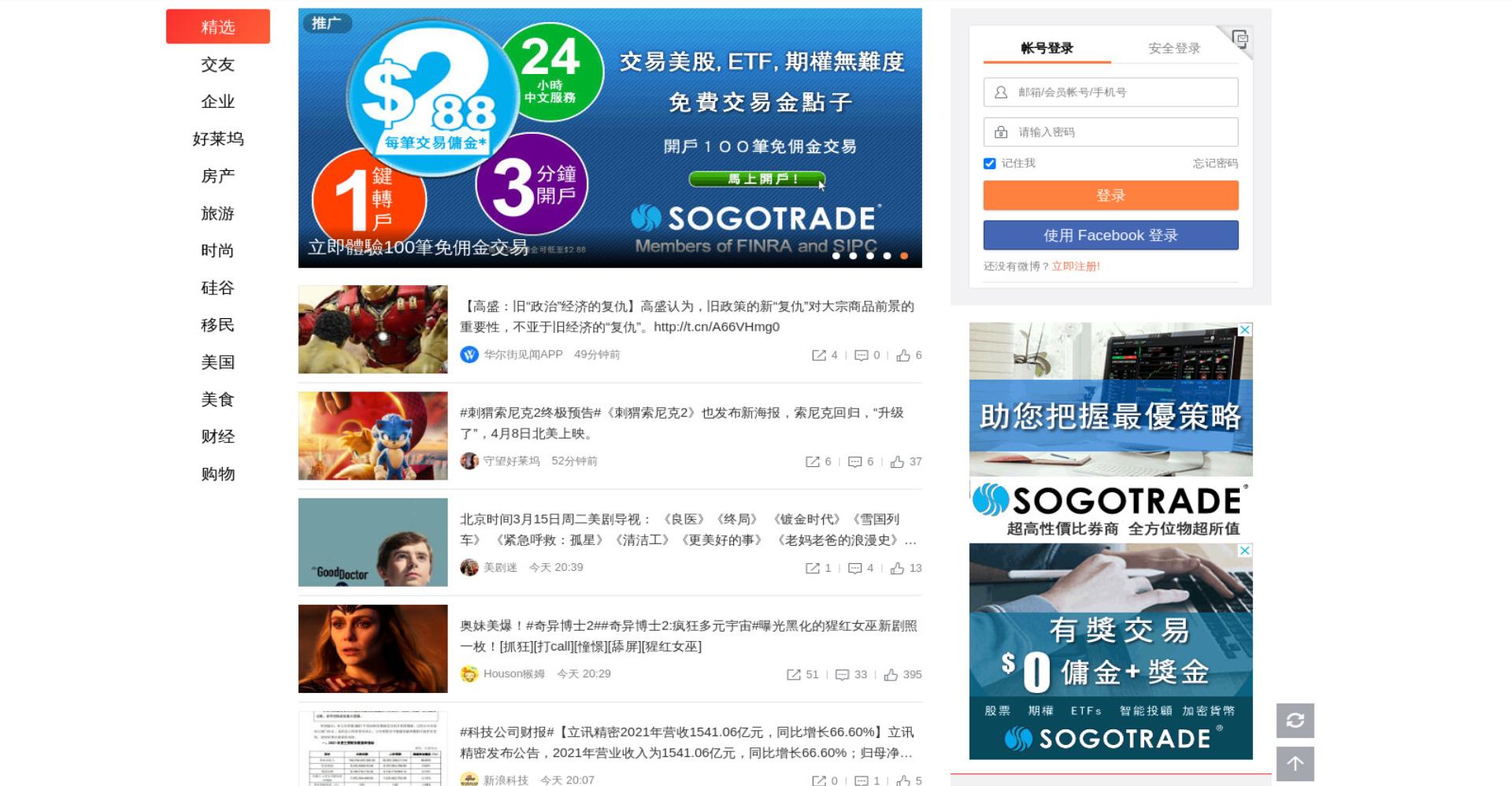The image size is (1512, 786).
Task: Click the 助您把握最優策略 SogoTrade ad
Action: [x=1110, y=431]
